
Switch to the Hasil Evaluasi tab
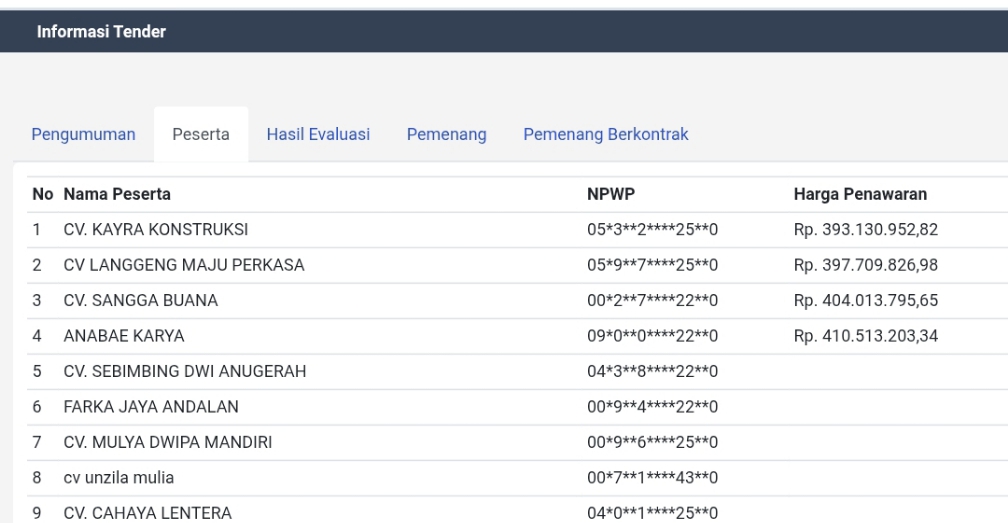coord(319,135)
